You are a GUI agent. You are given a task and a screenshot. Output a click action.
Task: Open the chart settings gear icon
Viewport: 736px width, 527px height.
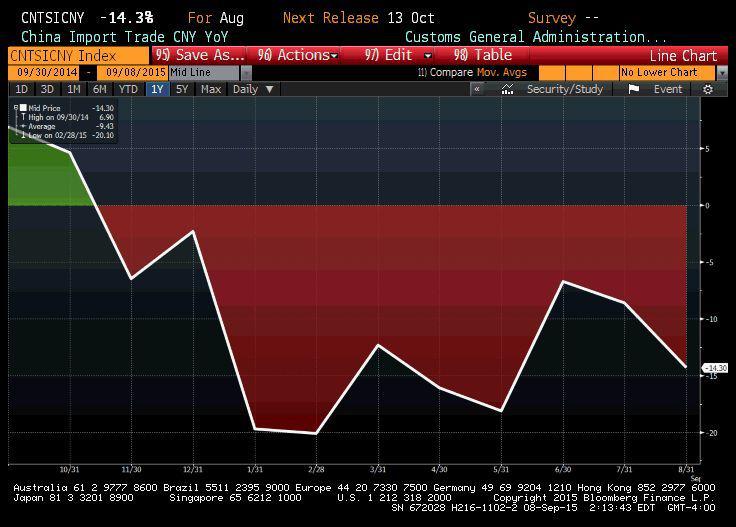coord(708,89)
